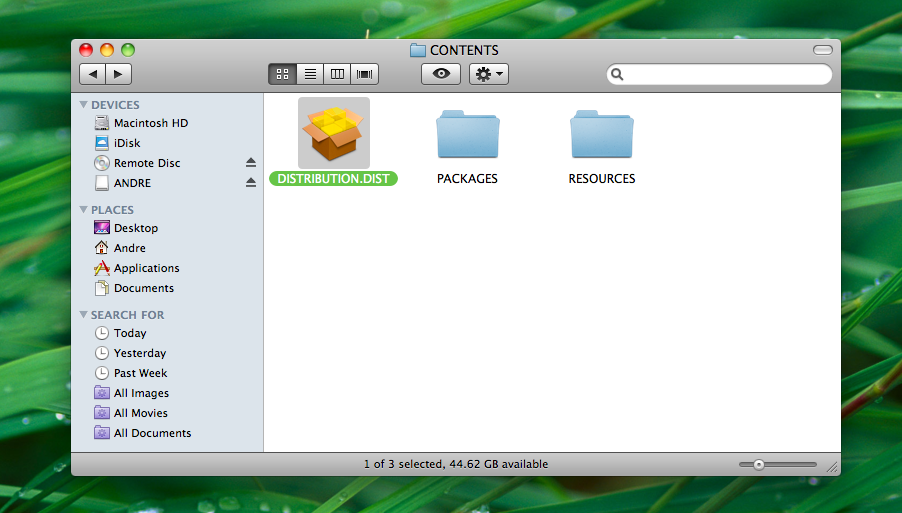Image resolution: width=902 pixels, height=513 pixels.
Task: Open the All Images smart folder icon
Action: 102,393
